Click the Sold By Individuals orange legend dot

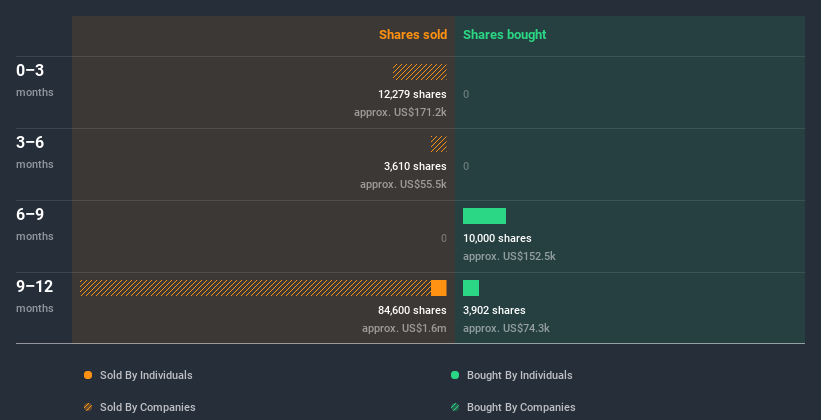click(x=88, y=375)
